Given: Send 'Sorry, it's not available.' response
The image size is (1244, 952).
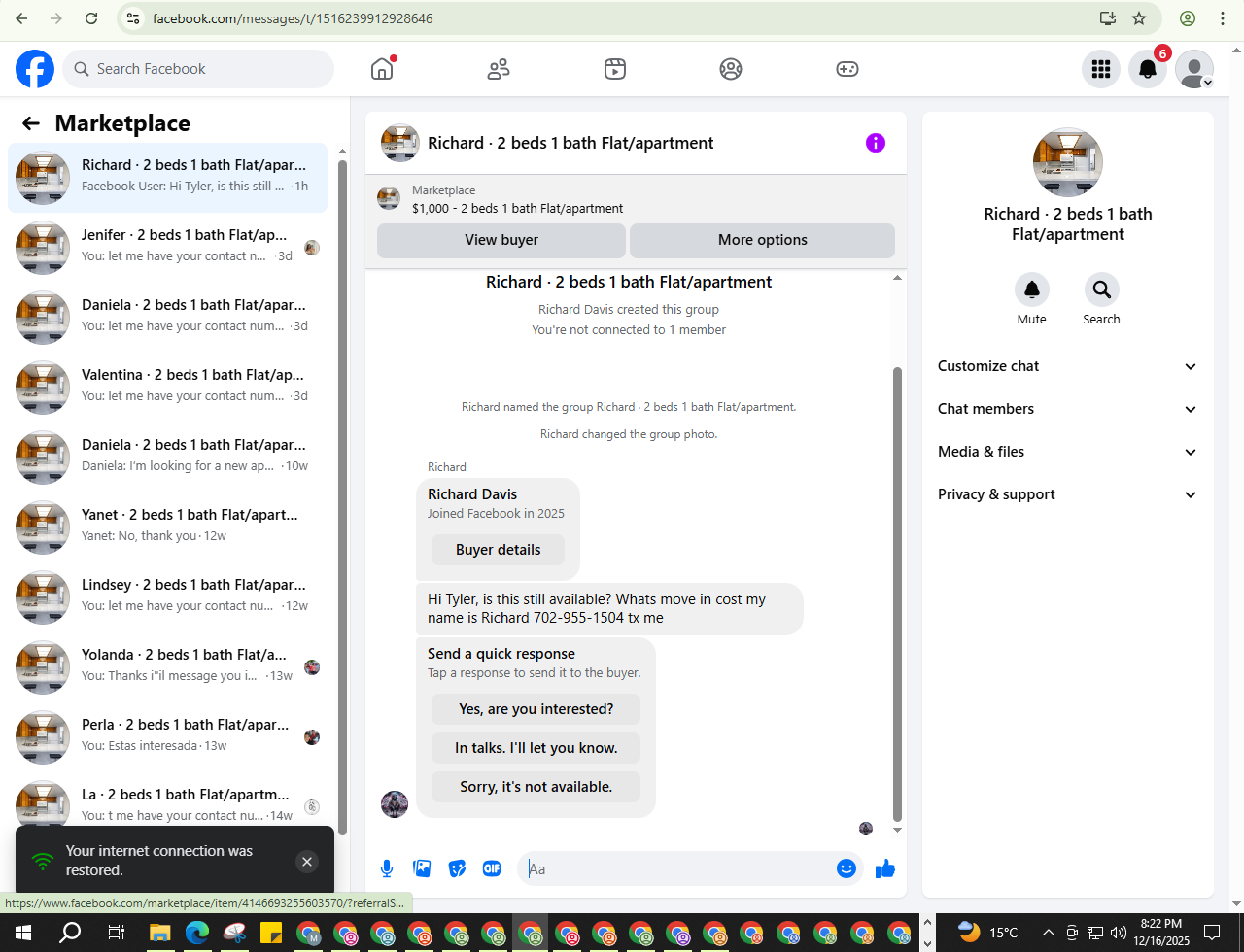Looking at the screenshot, I should click(x=536, y=787).
